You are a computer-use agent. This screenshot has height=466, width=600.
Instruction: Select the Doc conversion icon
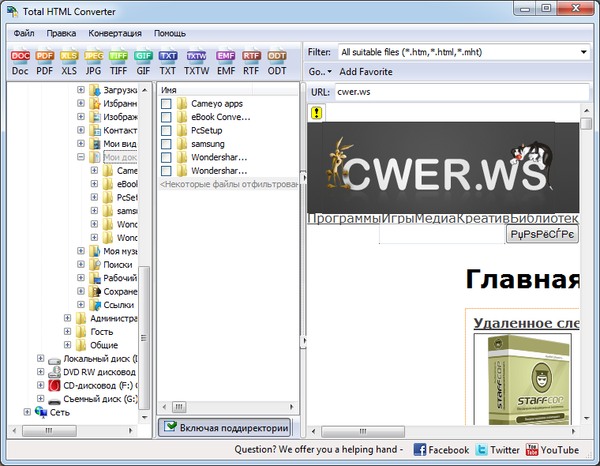click(x=20, y=61)
